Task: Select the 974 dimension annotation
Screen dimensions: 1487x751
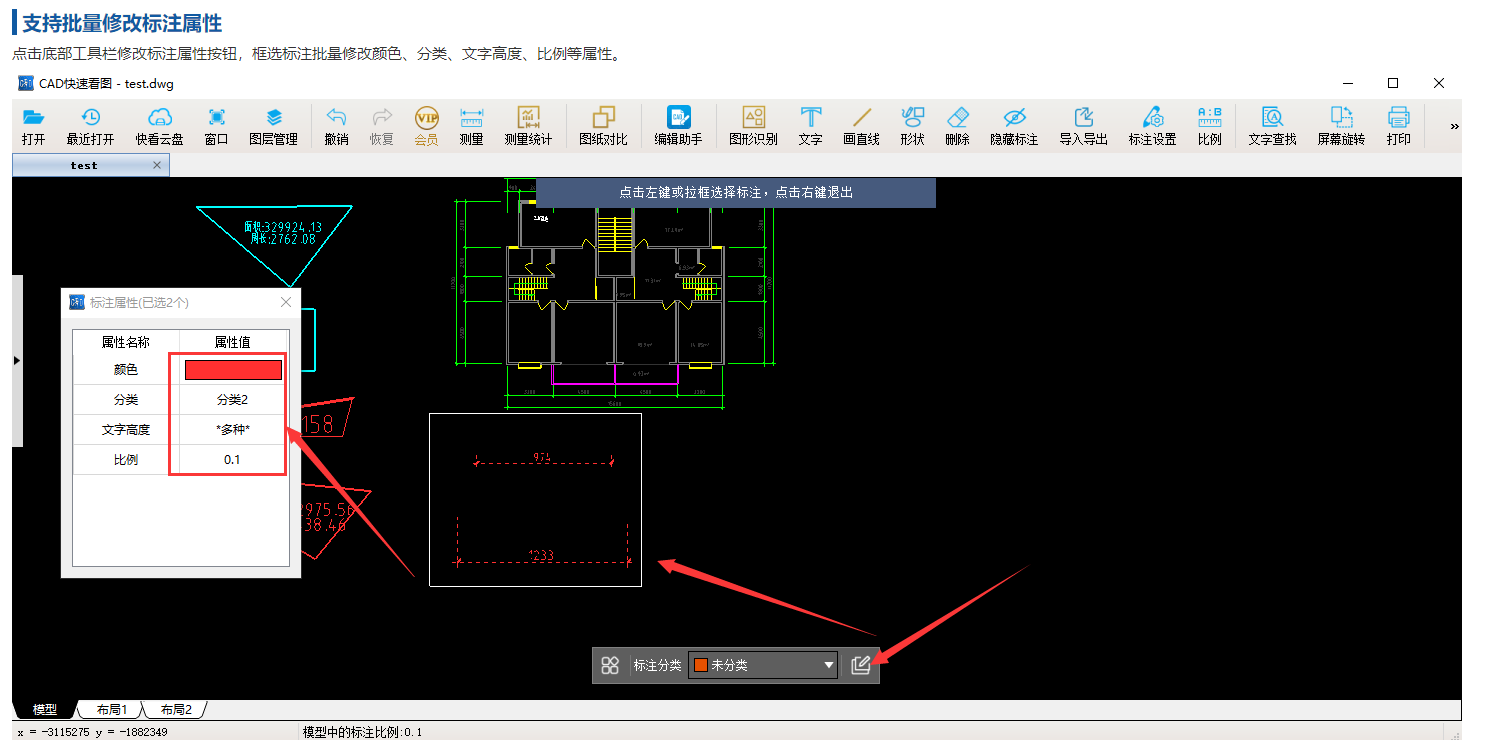Action: pos(542,459)
